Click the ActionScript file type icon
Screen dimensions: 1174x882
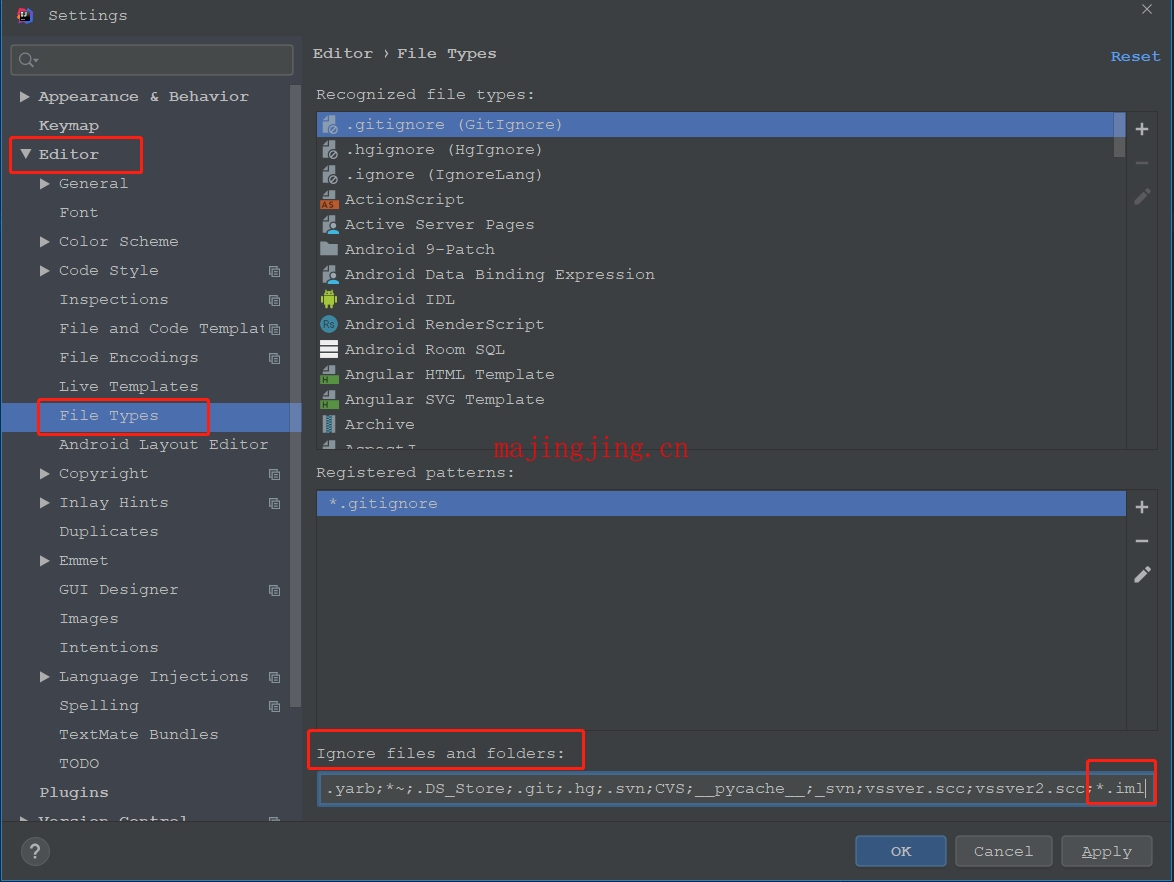329,200
